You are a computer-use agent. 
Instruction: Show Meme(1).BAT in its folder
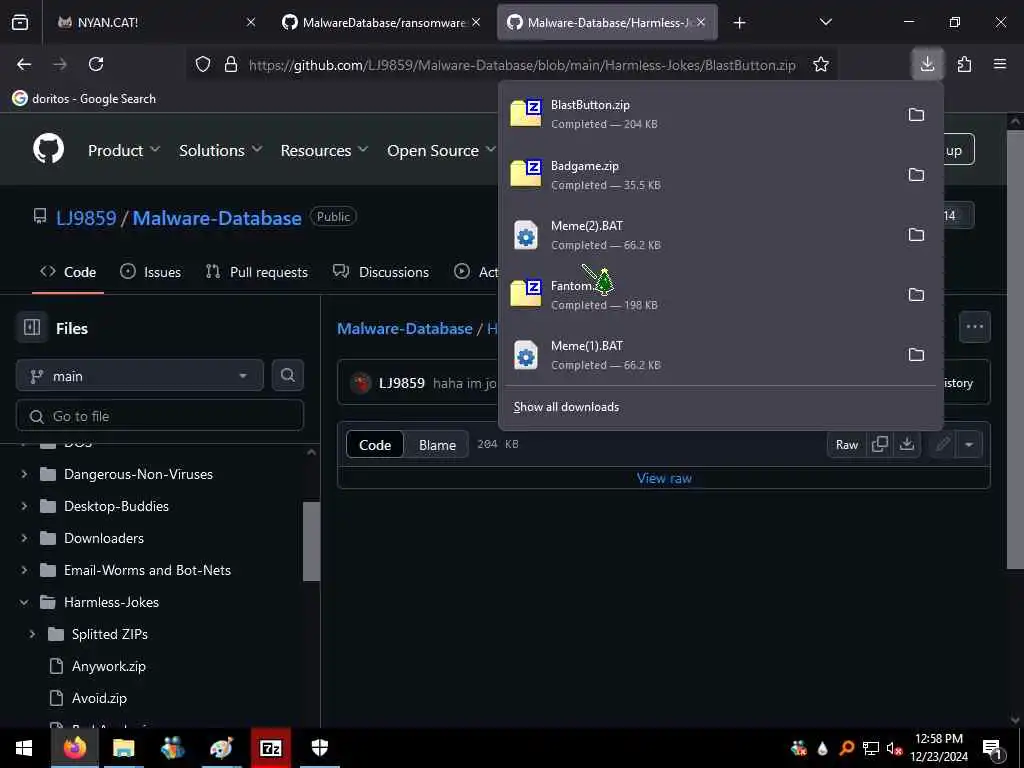[916, 355]
